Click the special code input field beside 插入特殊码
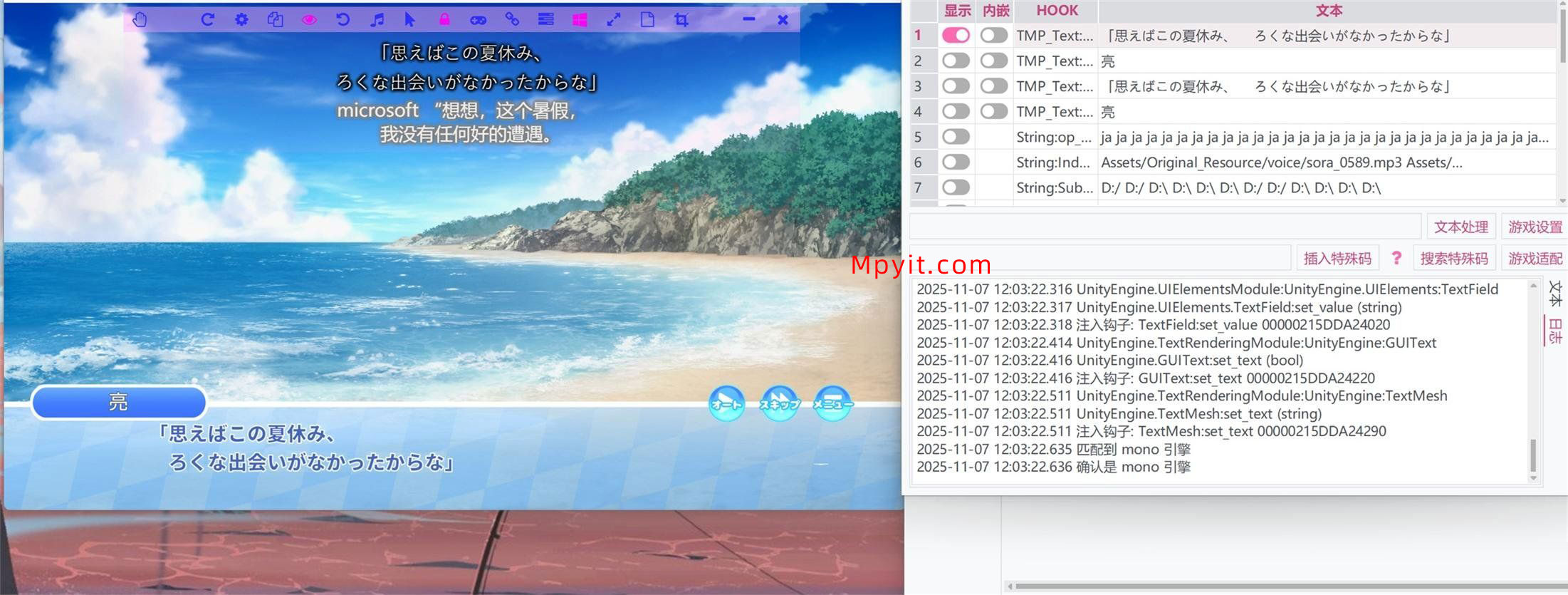 tap(1100, 258)
